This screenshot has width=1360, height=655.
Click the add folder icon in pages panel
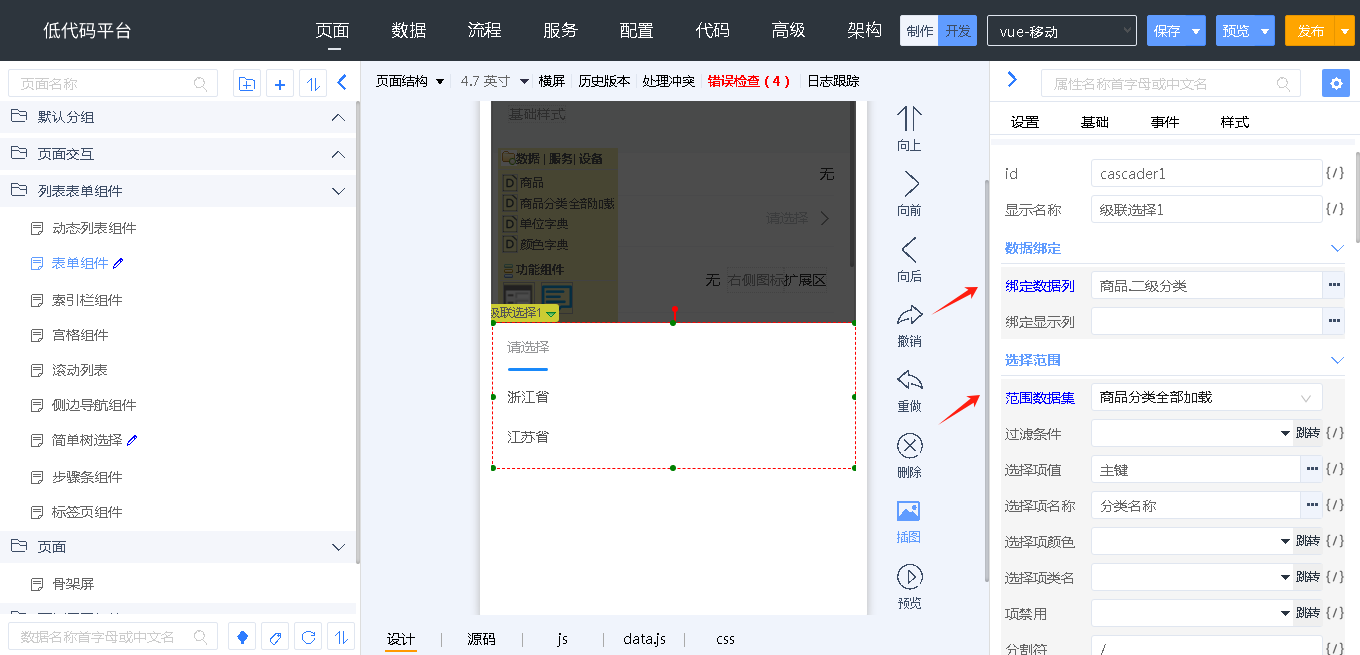click(246, 83)
